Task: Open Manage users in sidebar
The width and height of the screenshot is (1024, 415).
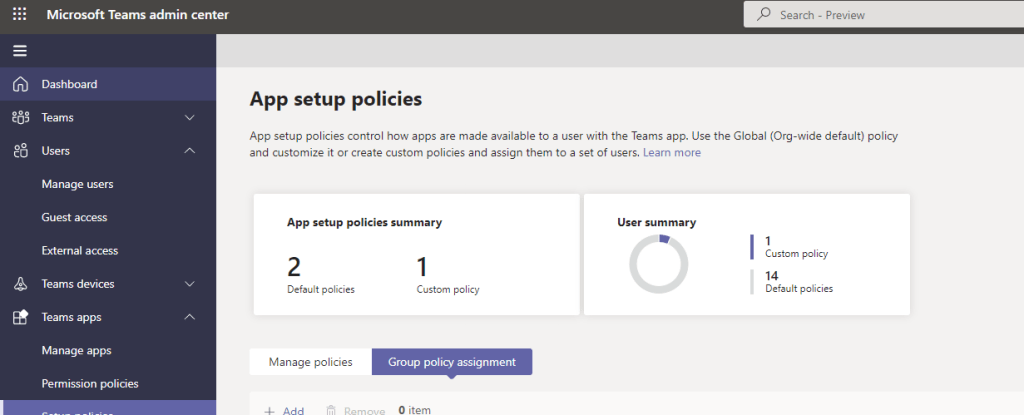Action: 77,184
